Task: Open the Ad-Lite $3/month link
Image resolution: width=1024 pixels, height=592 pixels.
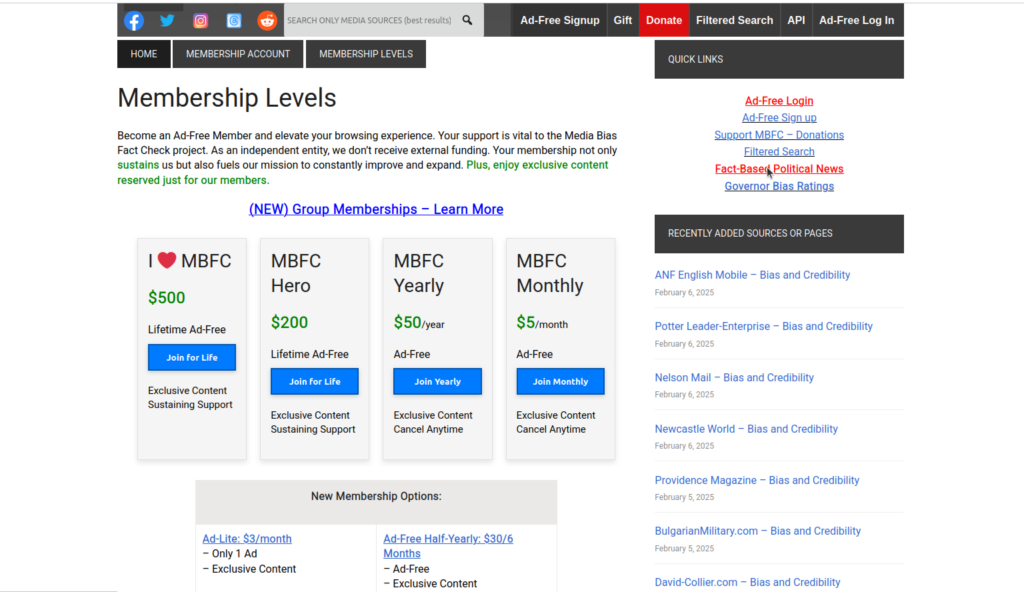Action: pos(247,539)
